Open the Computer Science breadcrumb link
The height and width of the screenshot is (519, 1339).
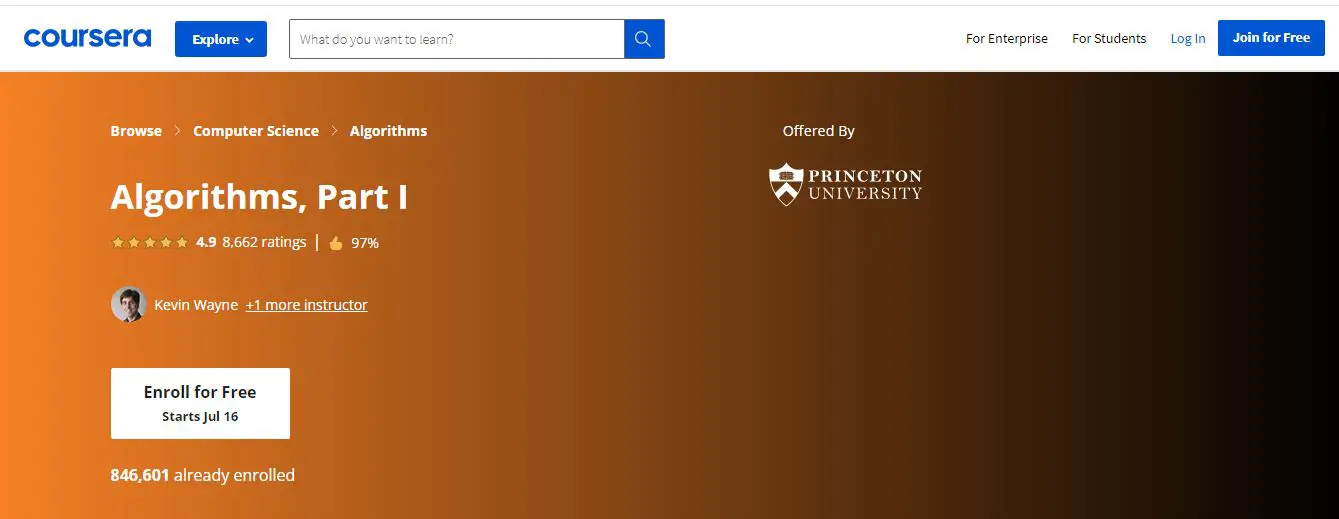click(x=256, y=131)
